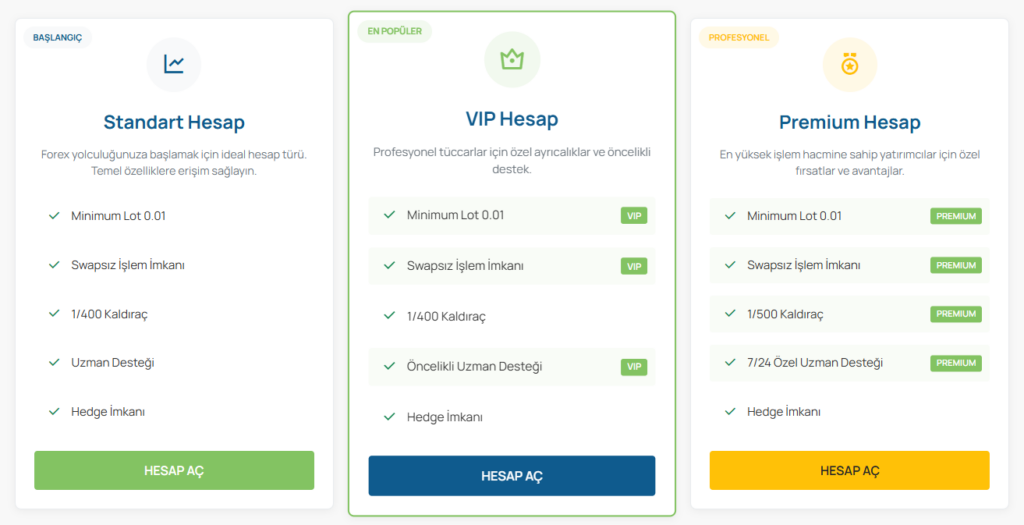Click checkmark beside Standart Swapsız İşlem İmkanı
1024x525 pixels.
pyautogui.click(x=54, y=264)
